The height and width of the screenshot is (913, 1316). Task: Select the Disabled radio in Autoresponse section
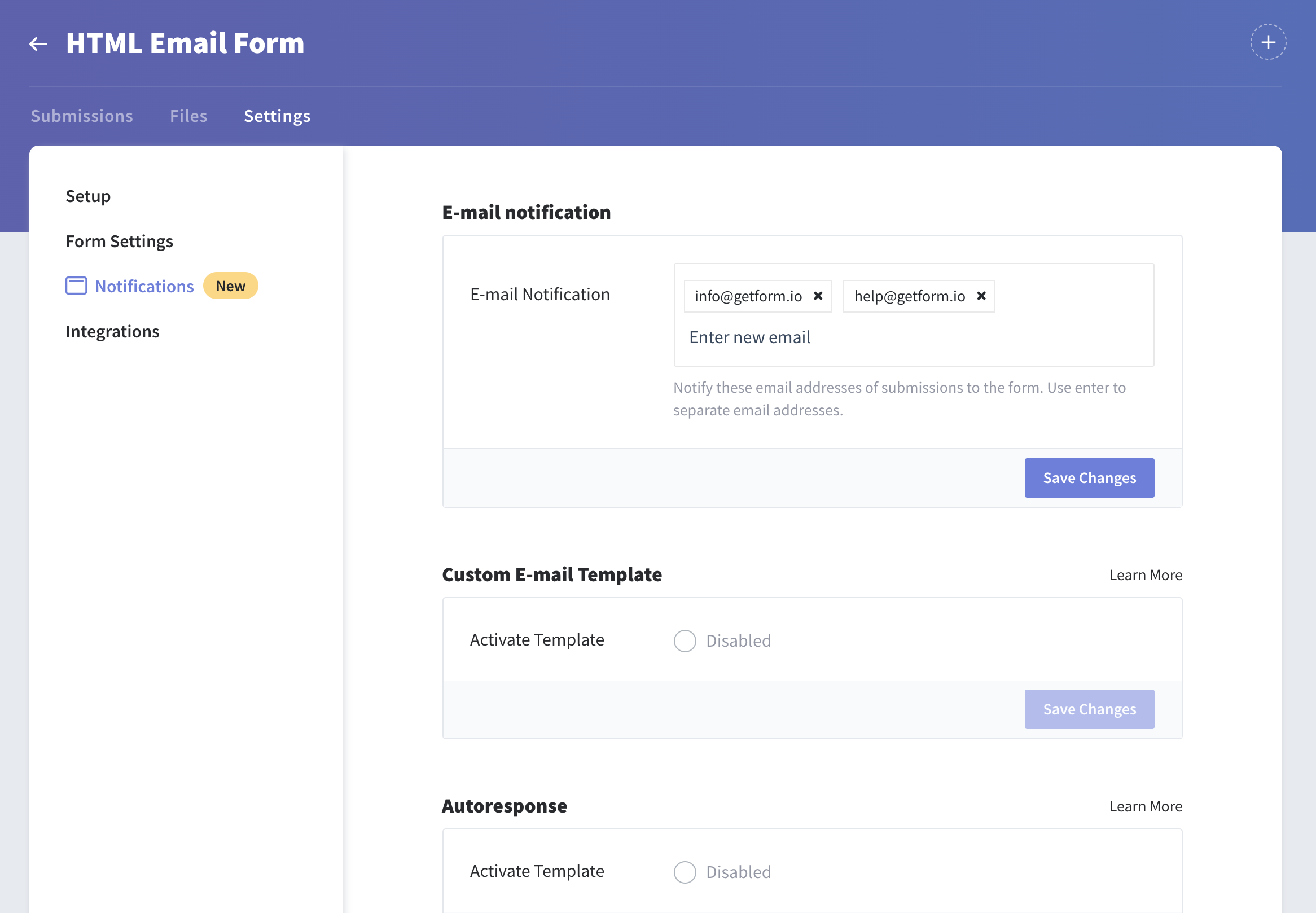[684, 872]
